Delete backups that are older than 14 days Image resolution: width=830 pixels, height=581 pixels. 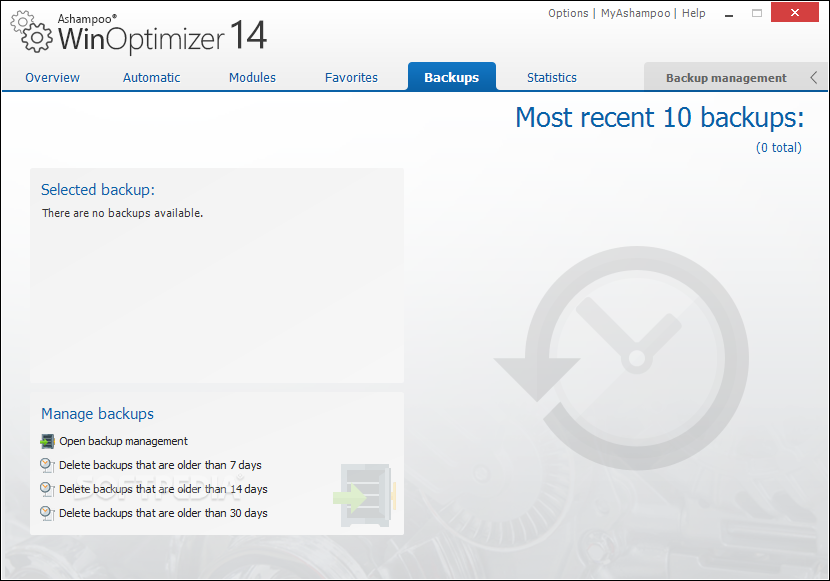point(163,489)
